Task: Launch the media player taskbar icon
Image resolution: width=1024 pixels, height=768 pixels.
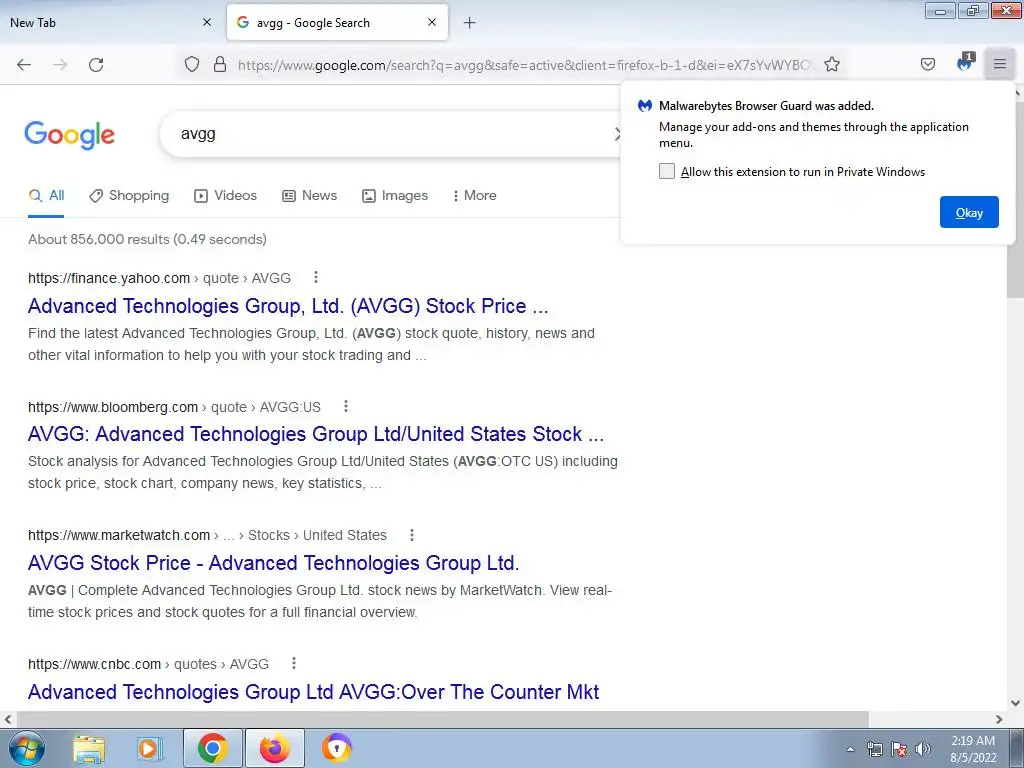Action: [149, 748]
